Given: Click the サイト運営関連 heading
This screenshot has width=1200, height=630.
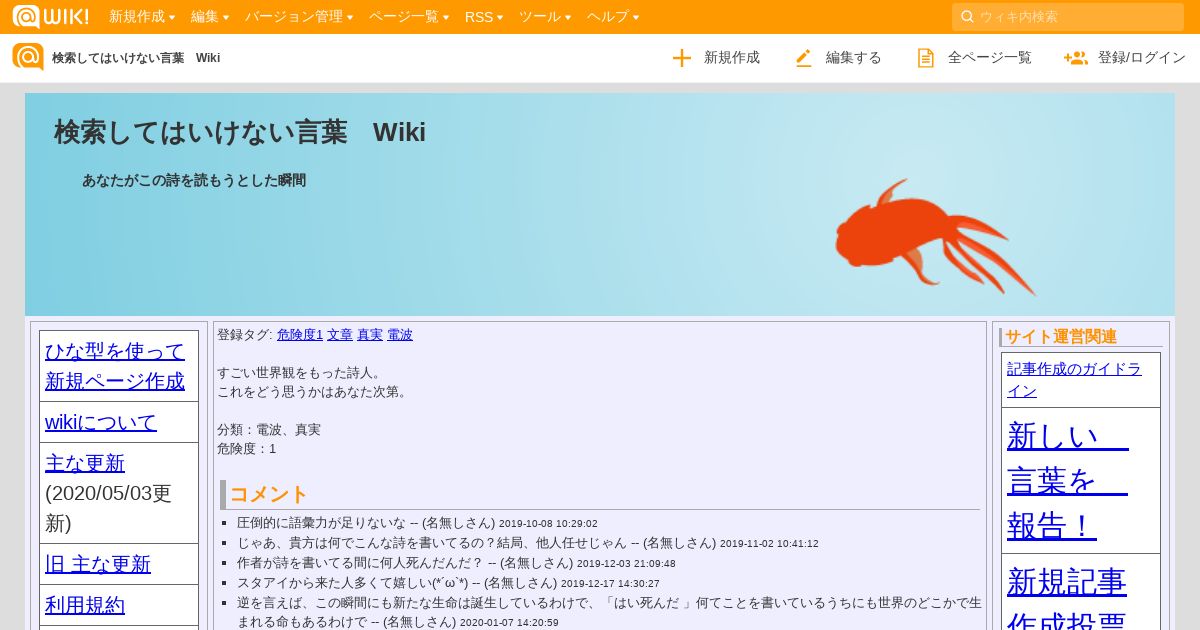Looking at the screenshot, I should click(1061, 337).
